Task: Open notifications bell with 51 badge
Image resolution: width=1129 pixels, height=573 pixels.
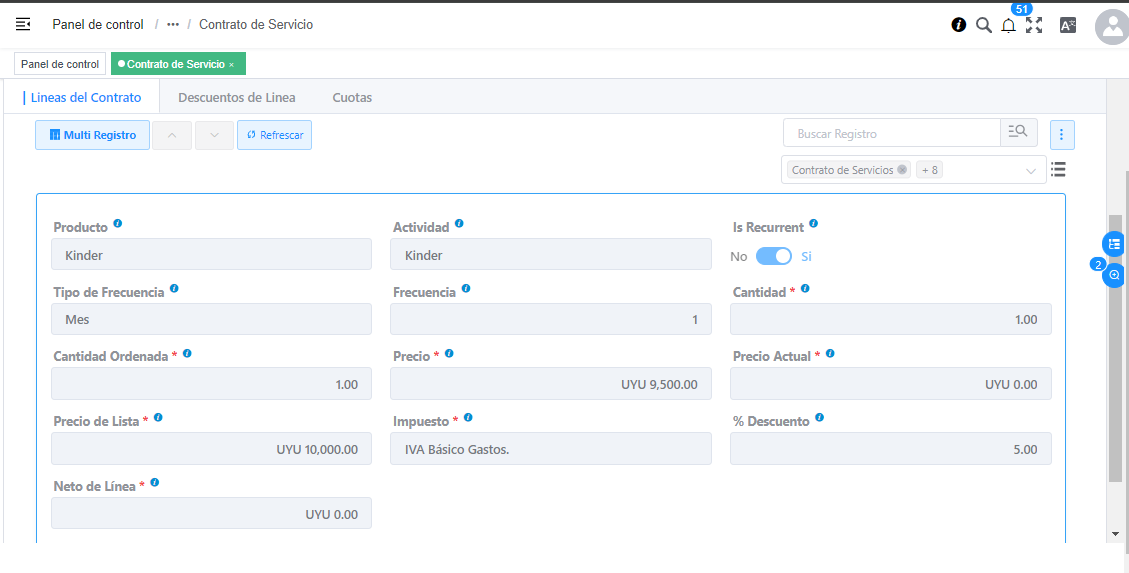Action: [1008, 25]
